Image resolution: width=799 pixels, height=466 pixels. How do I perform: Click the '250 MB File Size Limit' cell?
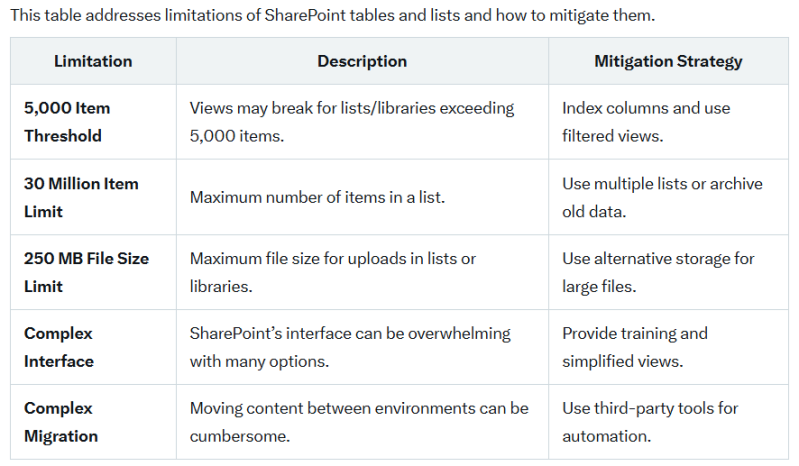click(x=86, y=272)
